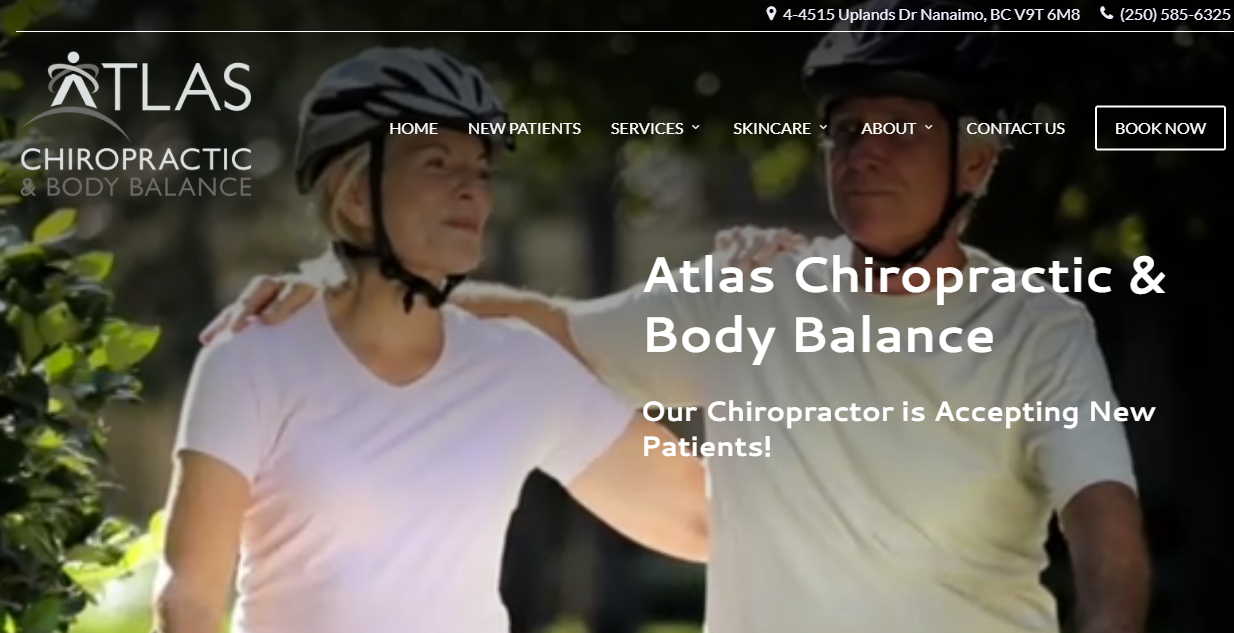
Task: Open the Home menu item
Action: tap(413, 128)
